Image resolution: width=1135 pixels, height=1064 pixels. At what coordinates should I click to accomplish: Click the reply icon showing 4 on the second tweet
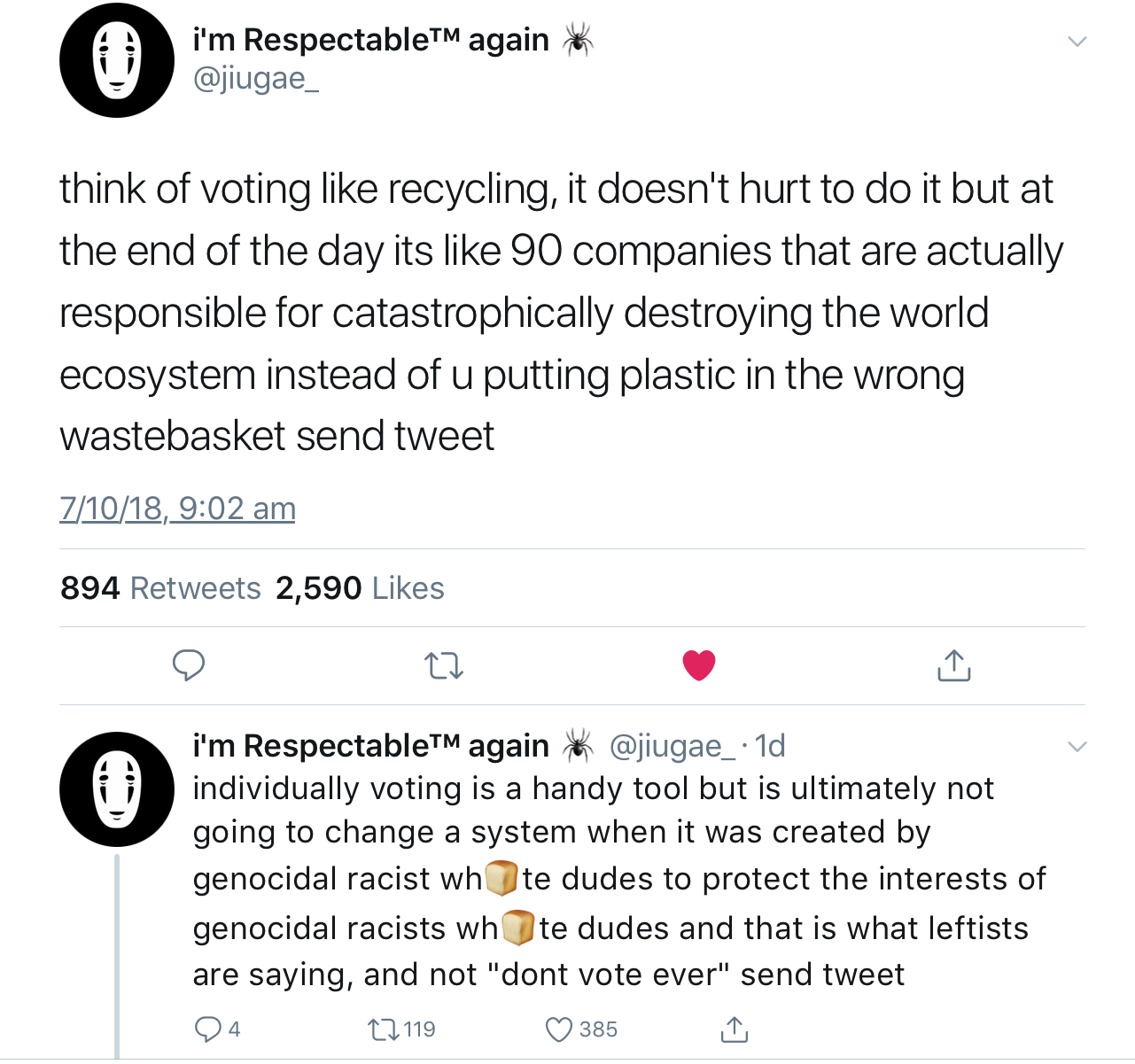(216, 1029)
